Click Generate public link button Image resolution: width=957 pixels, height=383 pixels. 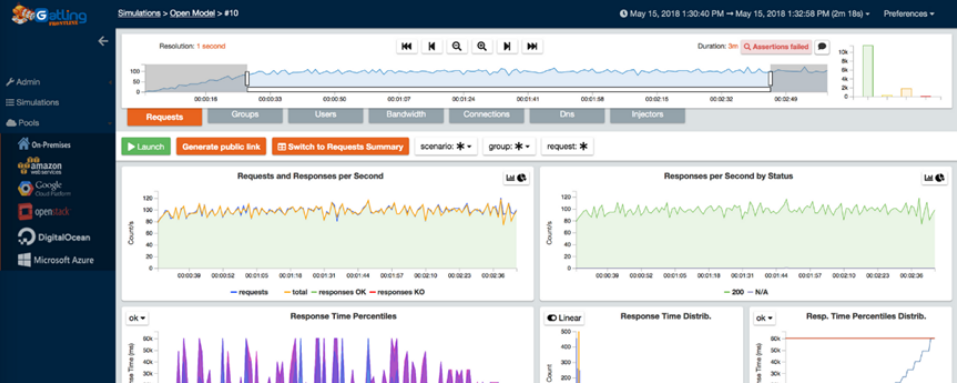(222, 146)
